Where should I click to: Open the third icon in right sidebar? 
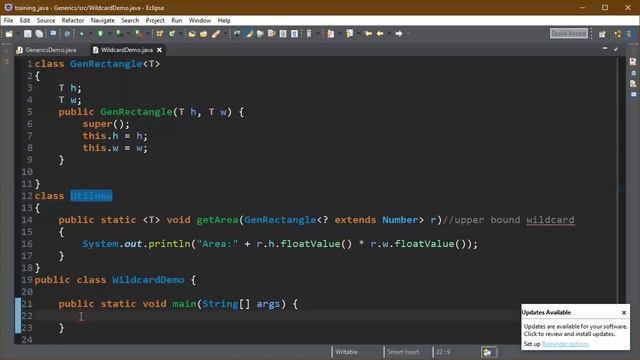point(633,84)
